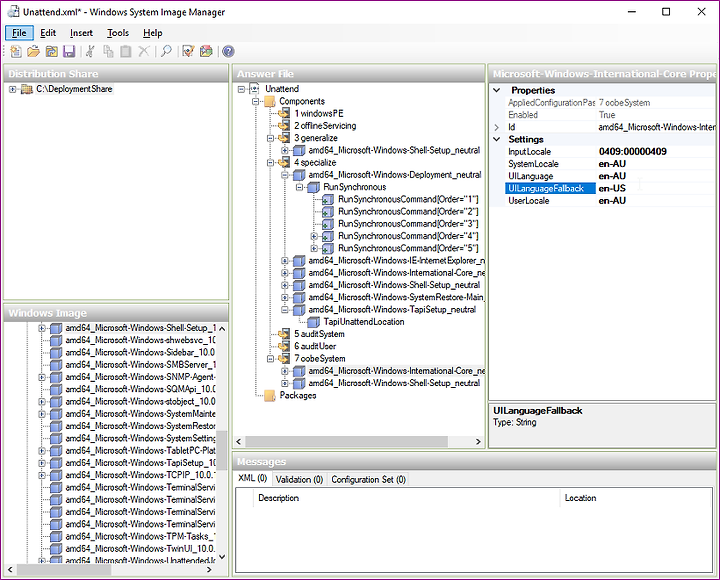Screen dimensions: 720x580
Task: Click the Components folder icon
Action: coord(270,101)
